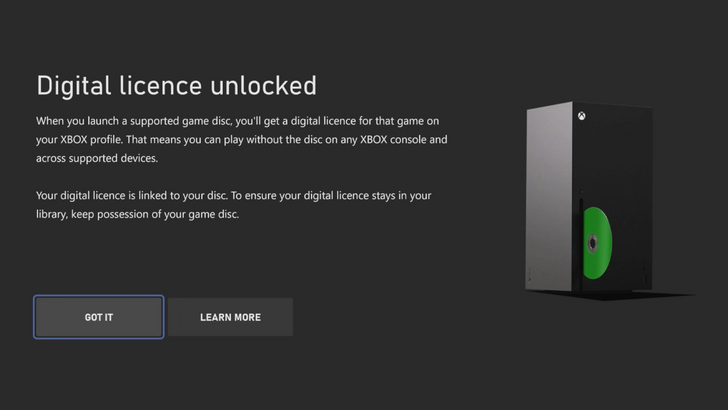This screenshot has height=410, width=728.
Task: Confirm with the GOT IT button
Action: pos(98,317)
